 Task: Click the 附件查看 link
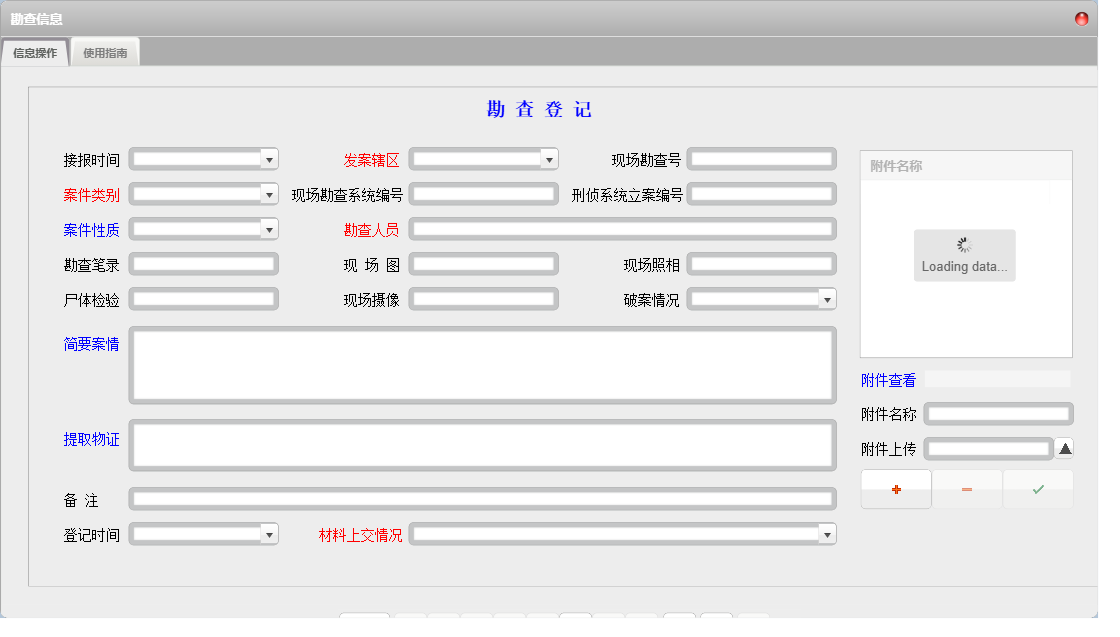887,379
